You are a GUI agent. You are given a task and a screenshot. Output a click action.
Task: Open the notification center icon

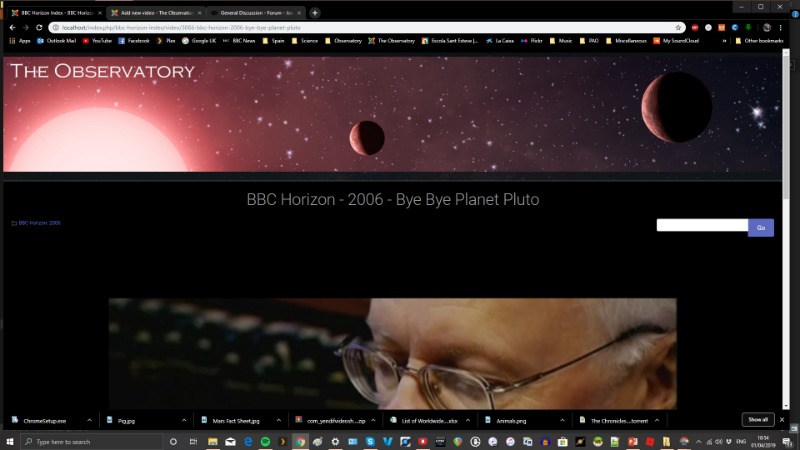click(788, 441)
